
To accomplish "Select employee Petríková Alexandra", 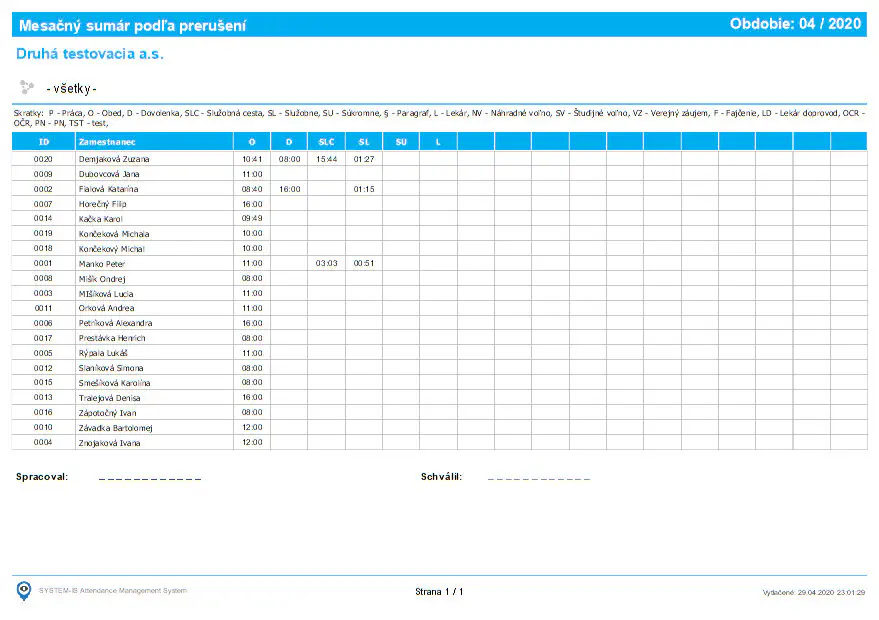I will coord(115,323).
